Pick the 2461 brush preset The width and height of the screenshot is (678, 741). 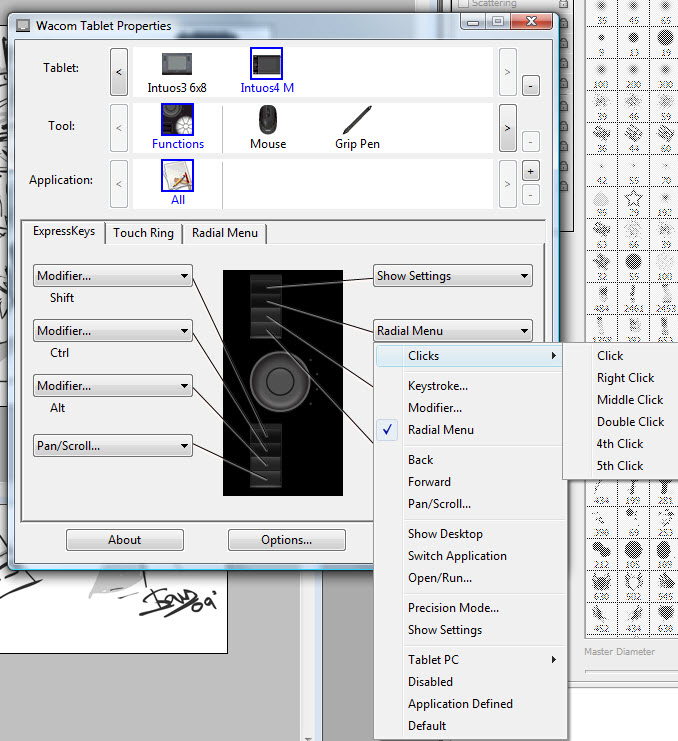[x=633, y=298]
